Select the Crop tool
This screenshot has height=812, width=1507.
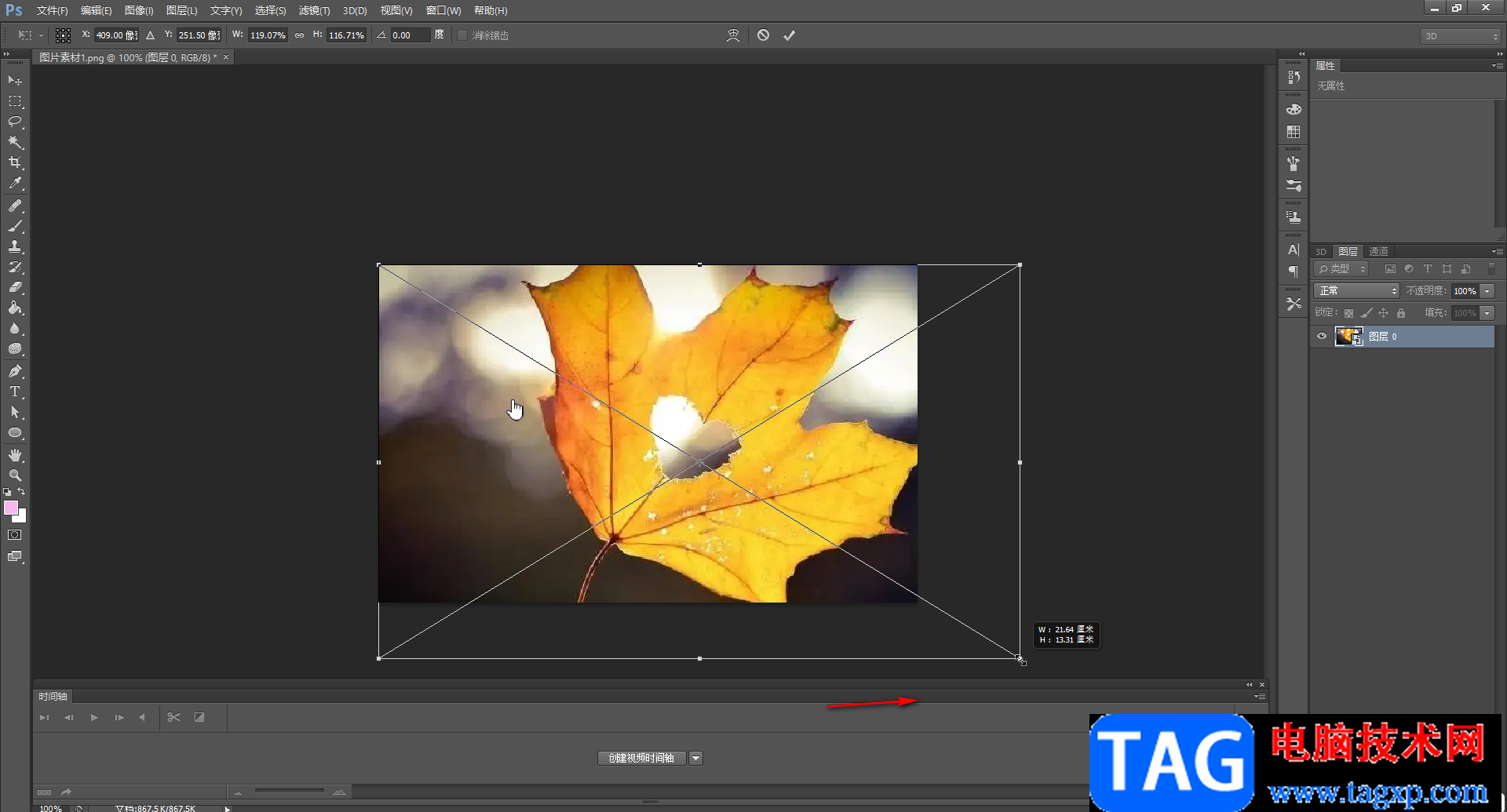pos(15,162)
